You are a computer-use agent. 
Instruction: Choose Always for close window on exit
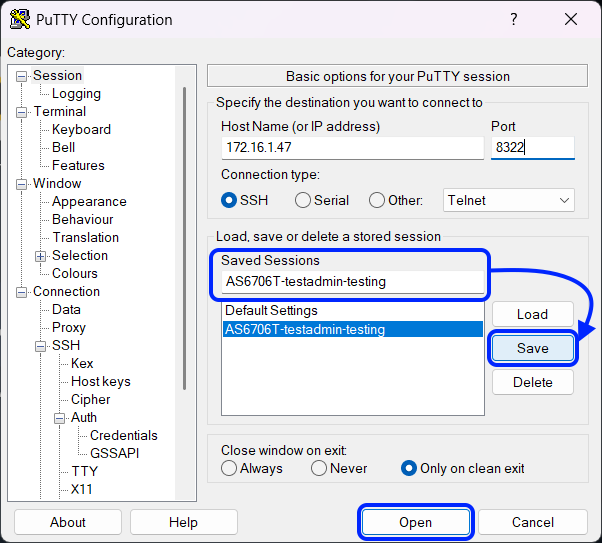(229, 468)
